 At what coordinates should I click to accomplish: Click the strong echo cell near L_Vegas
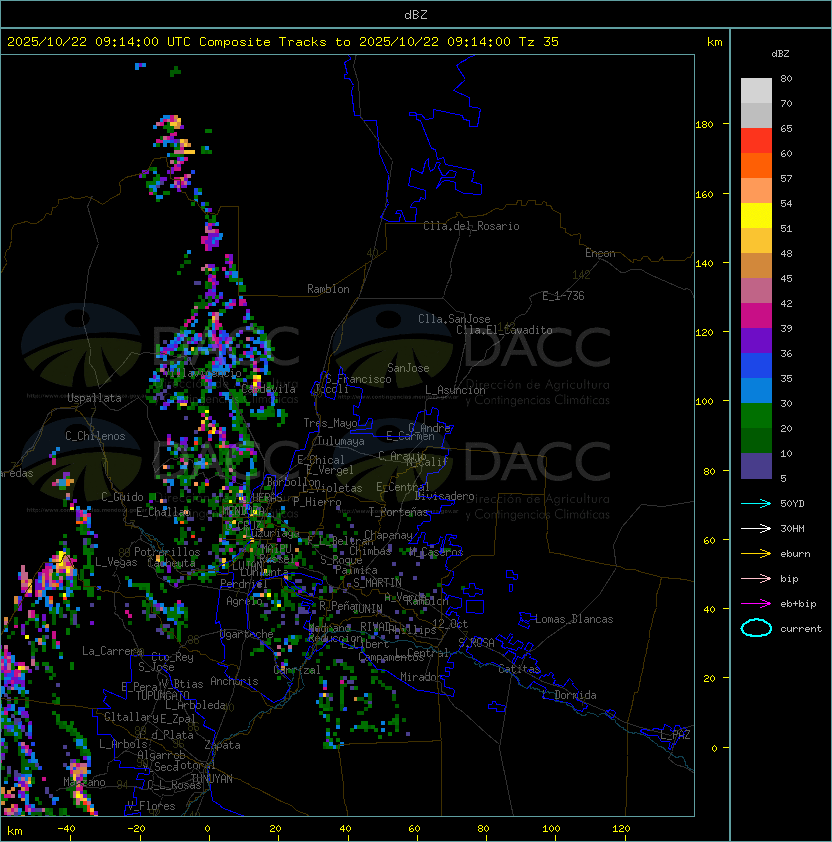63,560
